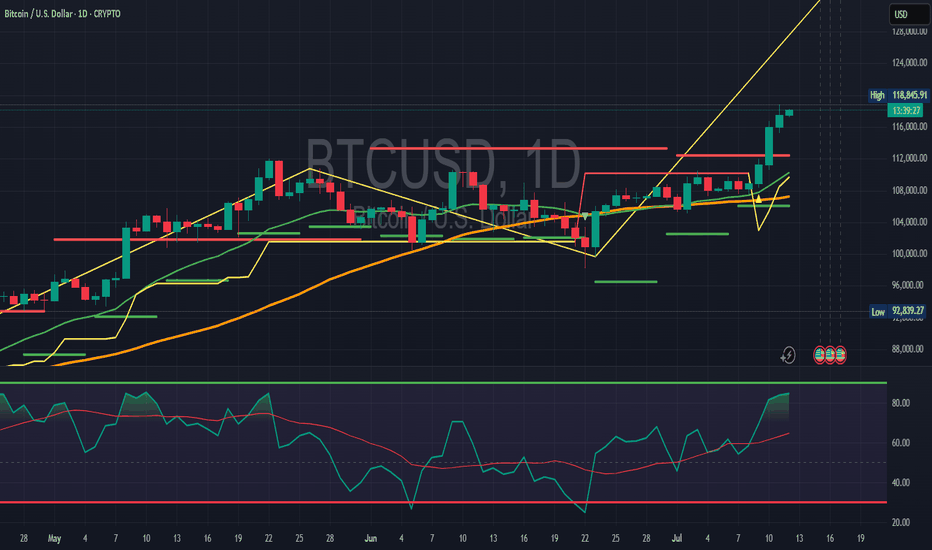This screenshot has height=550, width=932.
Task: Select the High 118,845.91 price label
Action: point(898,95)
